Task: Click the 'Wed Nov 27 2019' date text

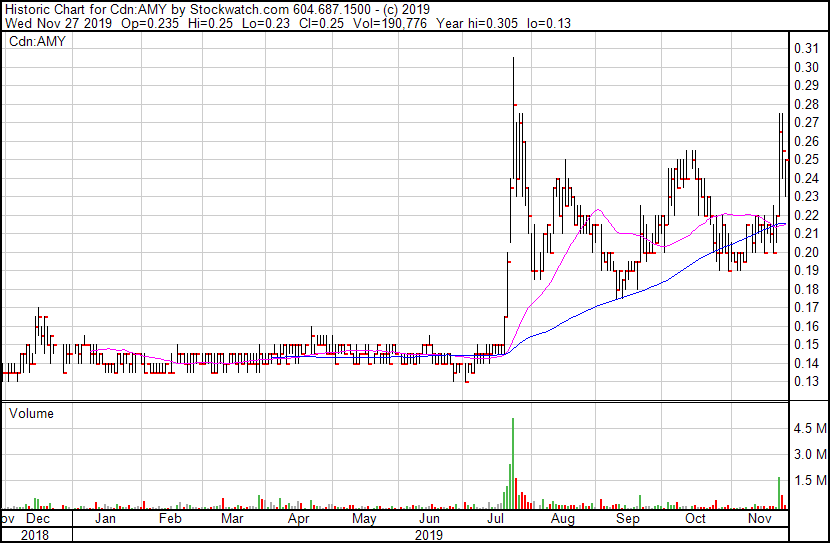Action: pos(59,23)
